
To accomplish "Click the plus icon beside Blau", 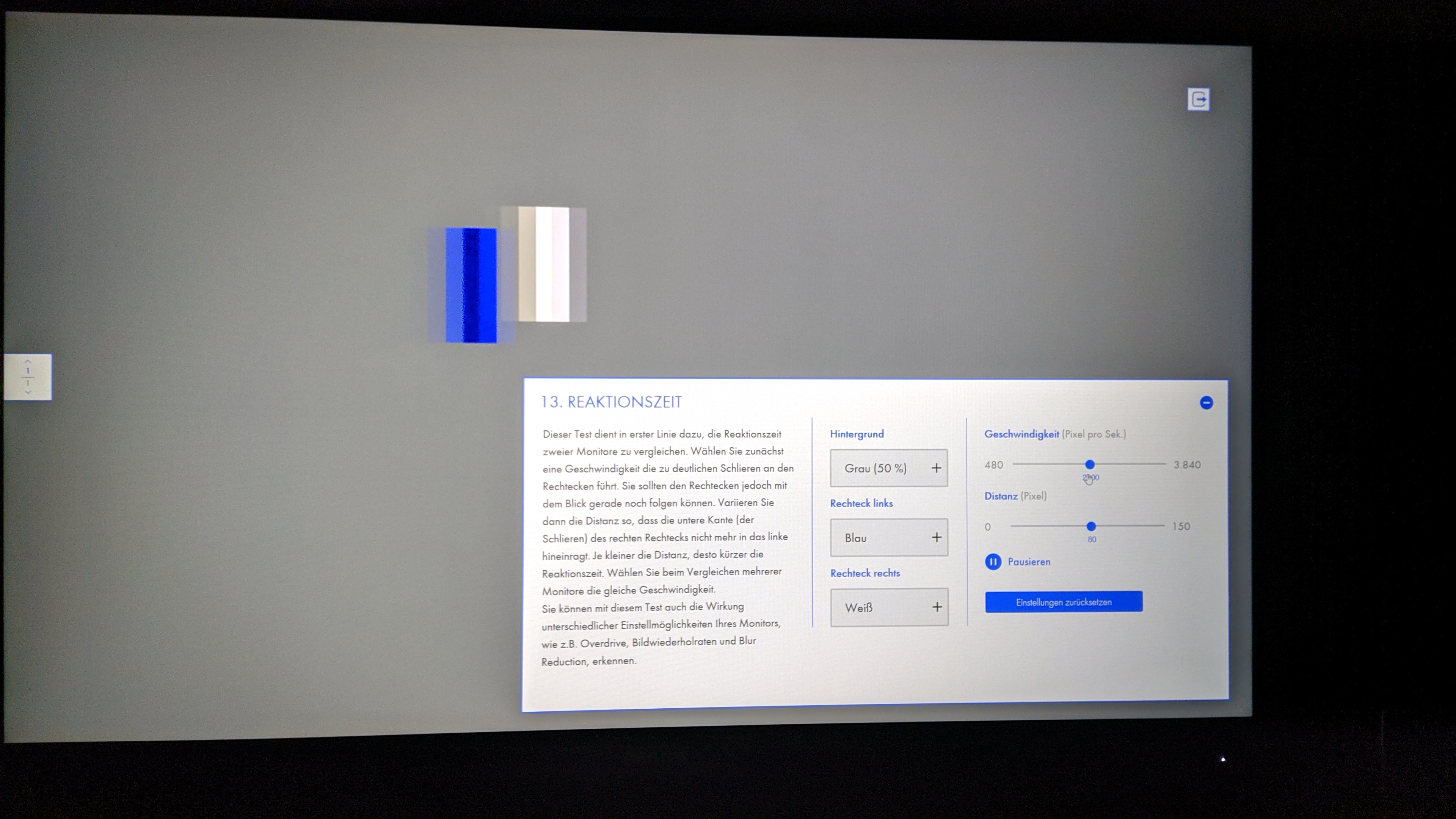I will (936, 538).
